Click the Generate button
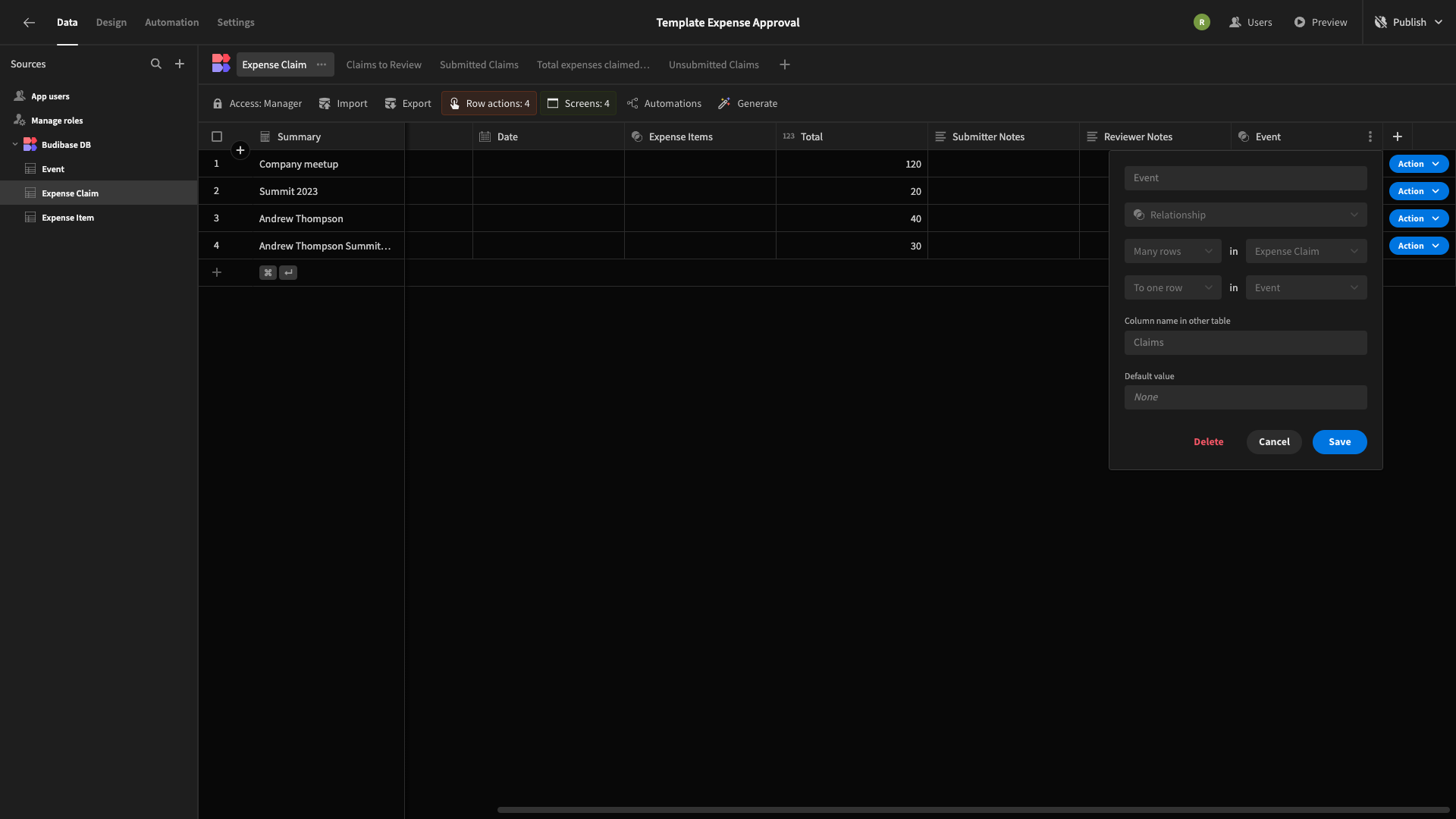This screenshot has height=819, width=1456. click(x=748, y=103)
